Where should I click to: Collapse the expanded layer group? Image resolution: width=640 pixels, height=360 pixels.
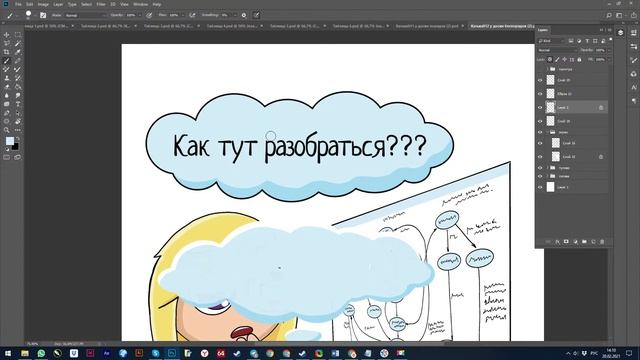pyautogui.click(x=547, y=132)
